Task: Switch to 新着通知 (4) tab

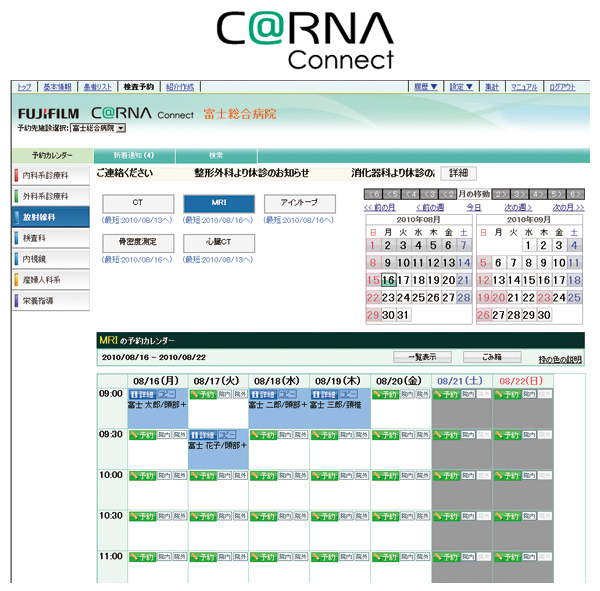Action: pos(134,155)
